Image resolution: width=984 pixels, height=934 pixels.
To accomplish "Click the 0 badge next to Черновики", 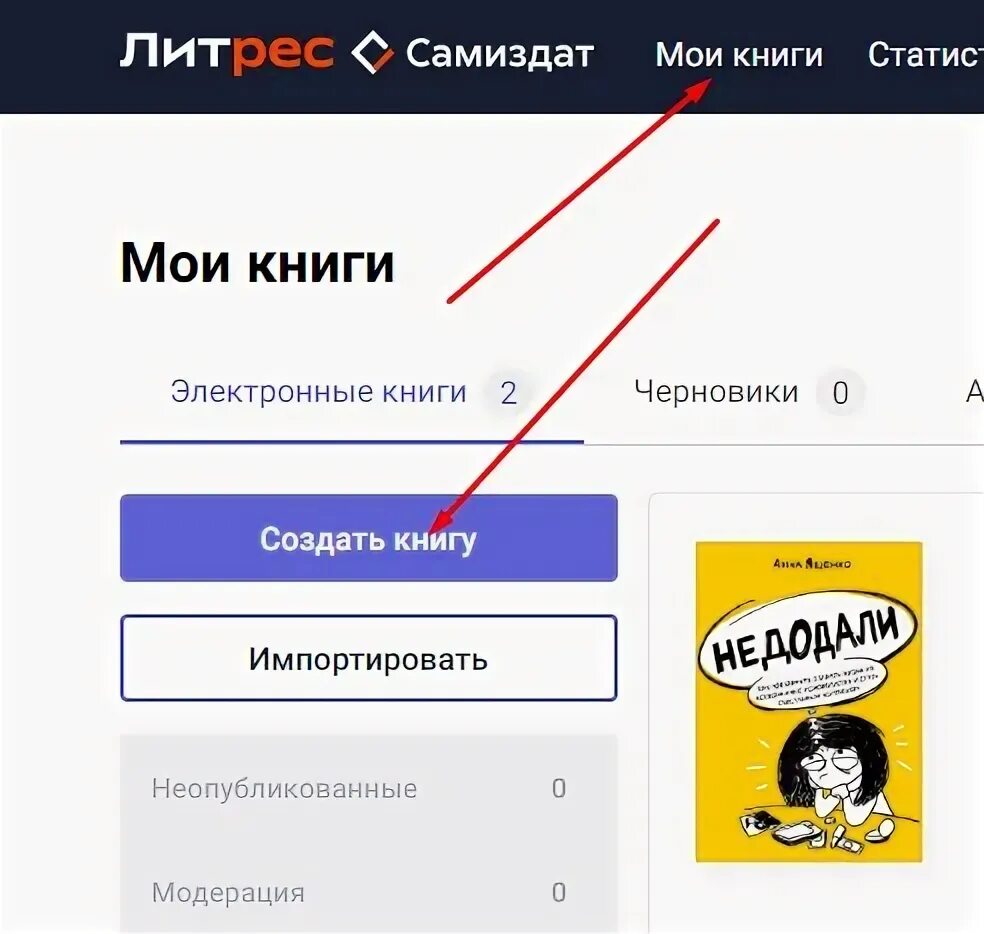I will coord(840,393).
